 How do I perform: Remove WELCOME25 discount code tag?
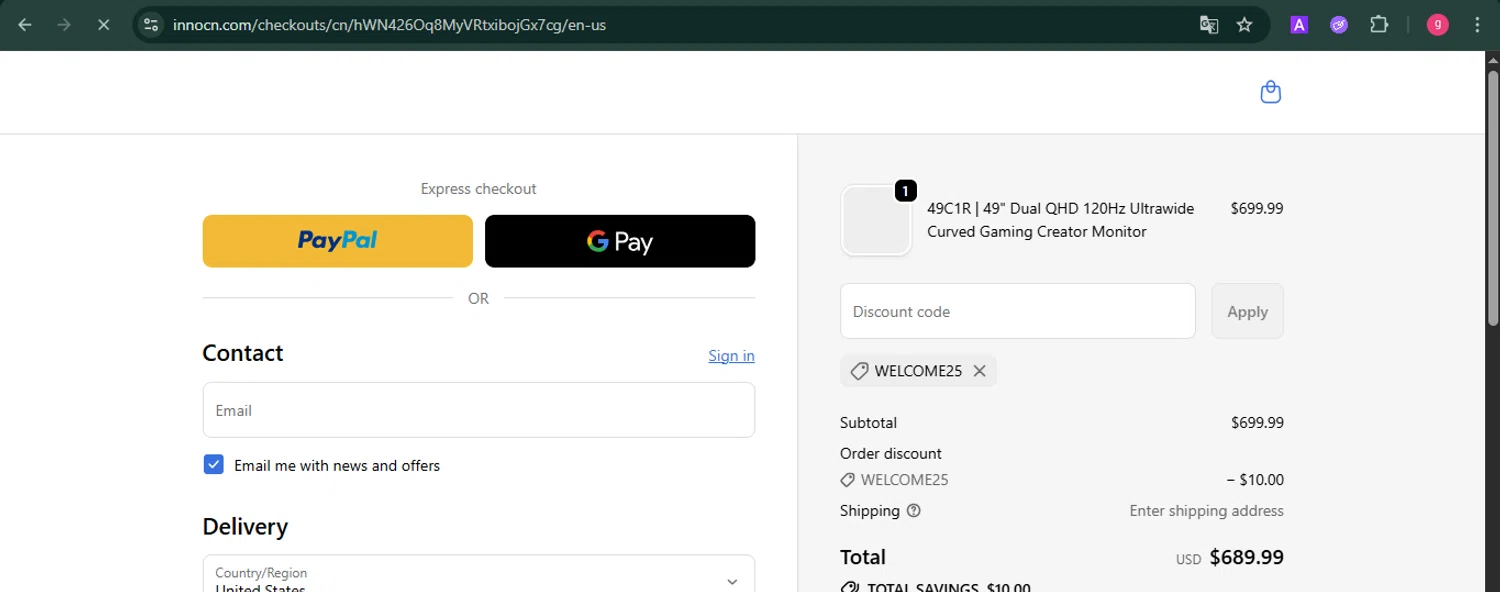pos(979,371)
